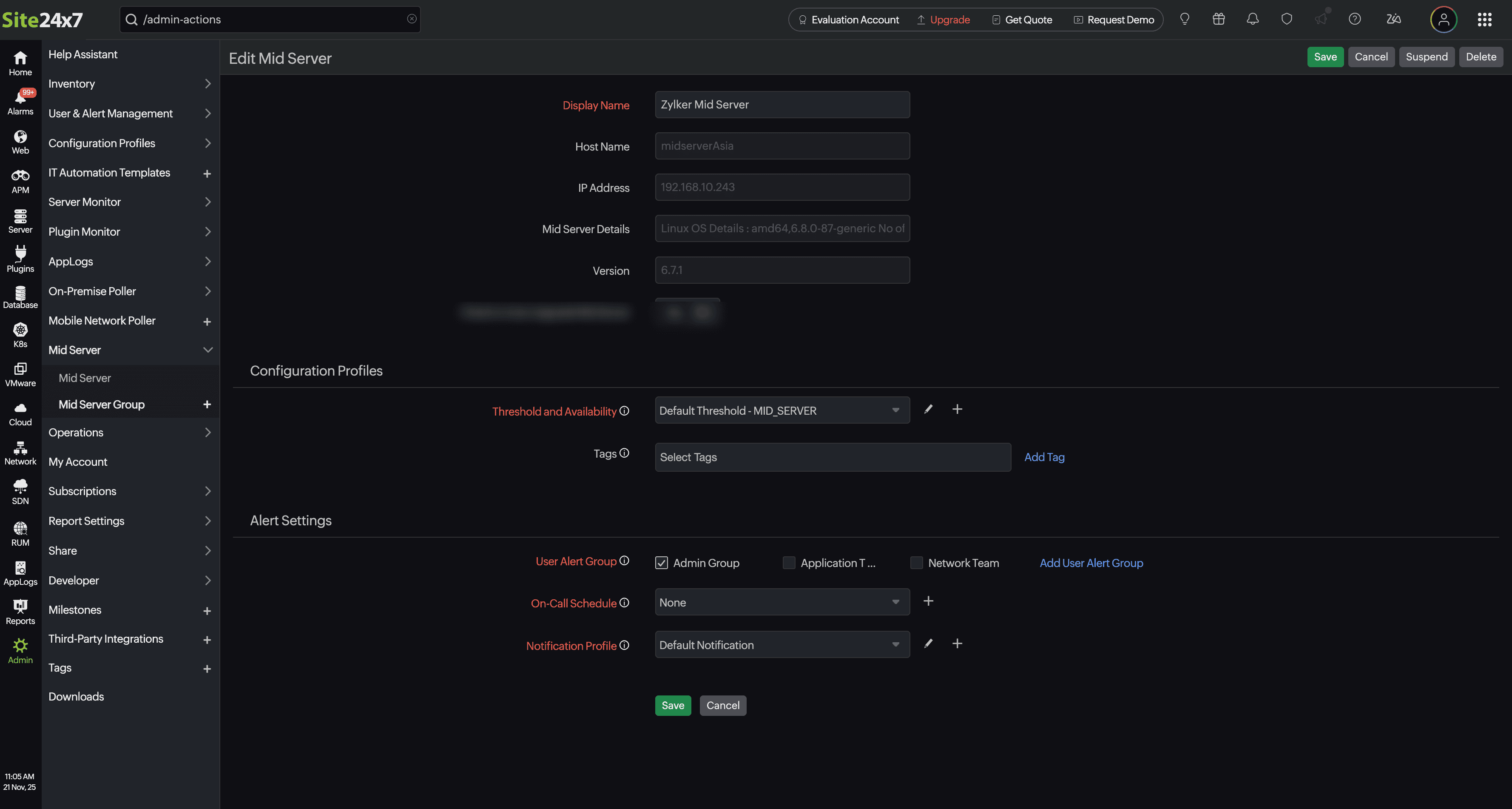Select Configuration Profiles in the admin menu

(102, 143)
